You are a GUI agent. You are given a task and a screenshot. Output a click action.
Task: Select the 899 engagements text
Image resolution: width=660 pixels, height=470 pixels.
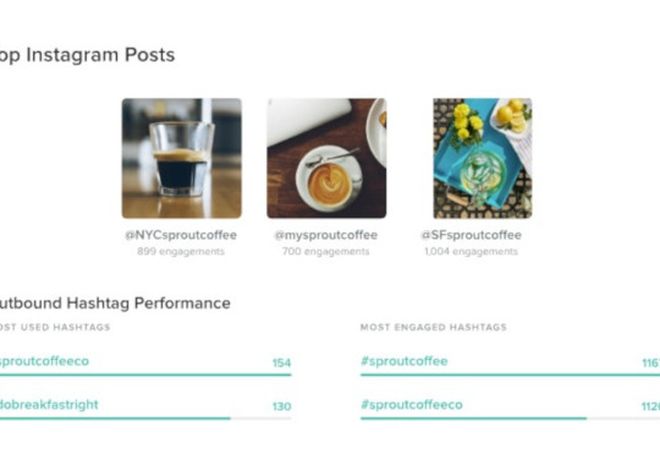[x=181, y=251]
